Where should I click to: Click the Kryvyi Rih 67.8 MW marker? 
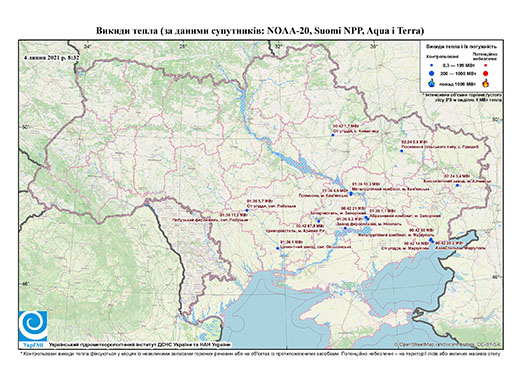click(319, 221)
